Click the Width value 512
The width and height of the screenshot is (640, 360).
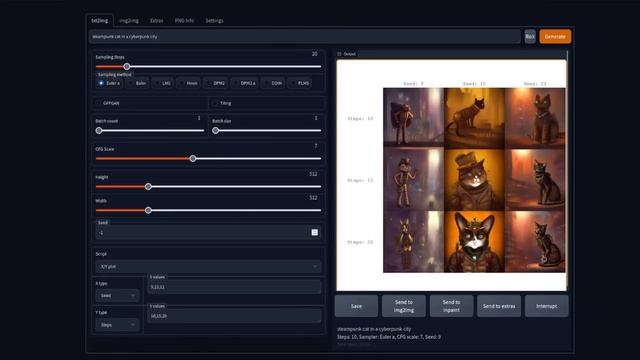pyautogui.click(x=313, y=198)
